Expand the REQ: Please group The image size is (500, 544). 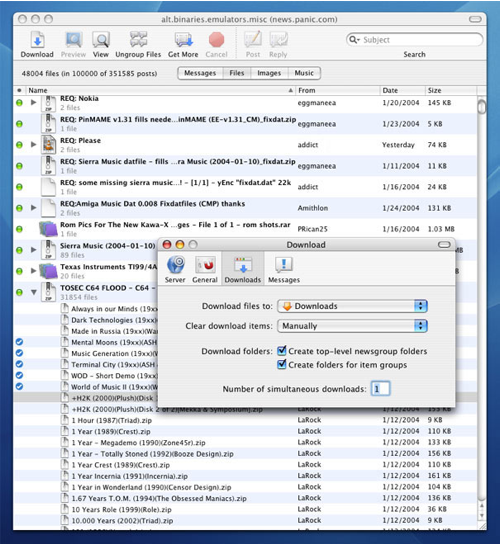34,144
